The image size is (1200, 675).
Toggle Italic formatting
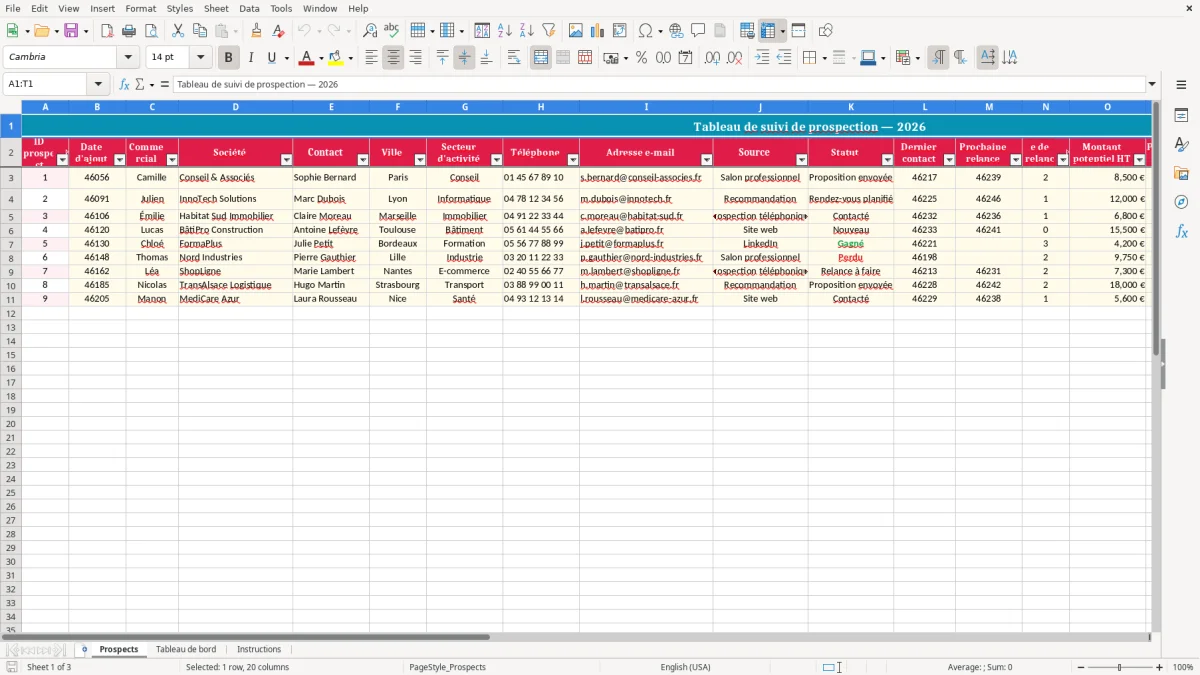[x=251, y=58]
